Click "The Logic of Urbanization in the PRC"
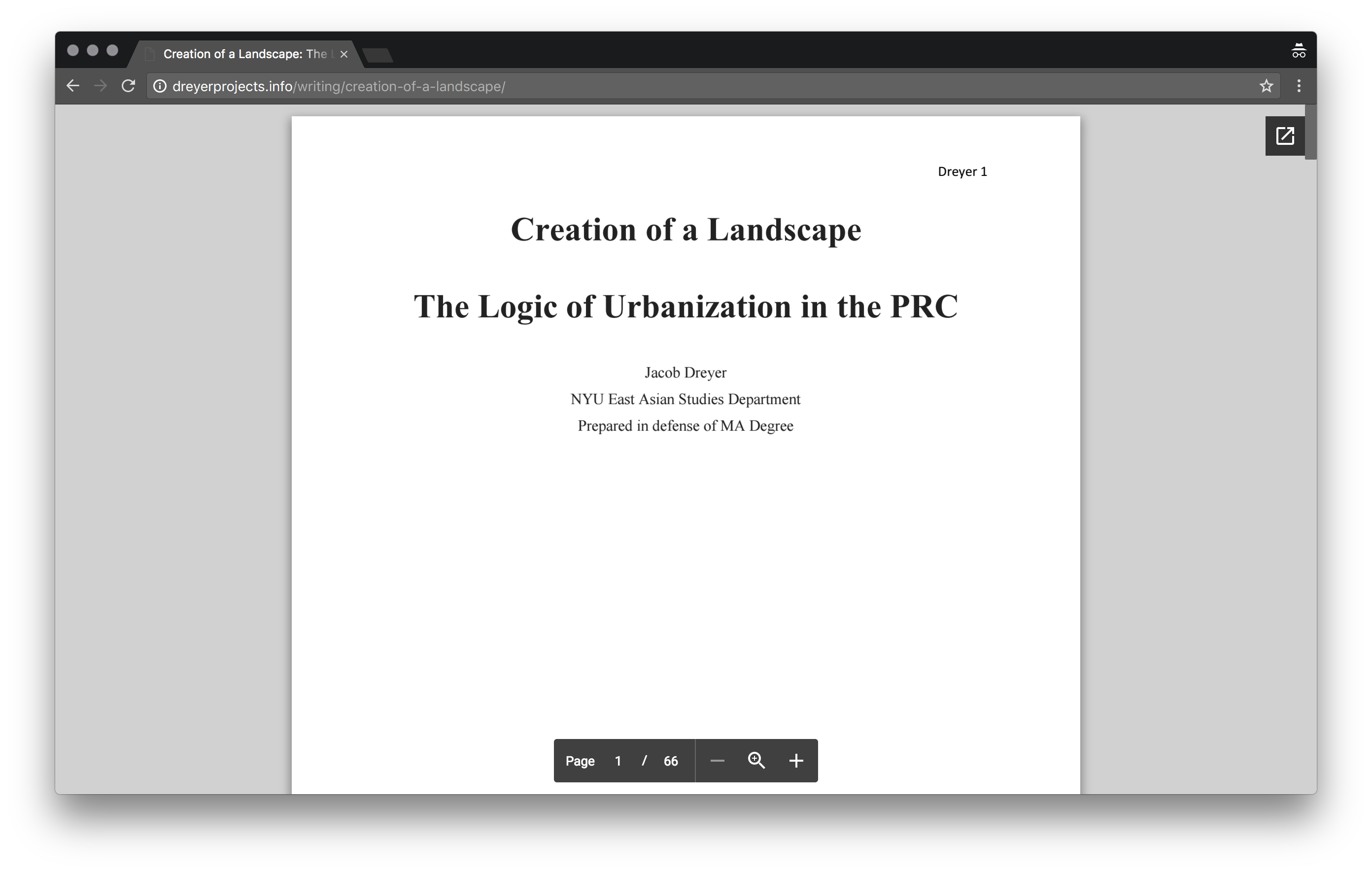Image resolution: width=1372 pixels, height=873 pixels. click(x=686, y=307)
